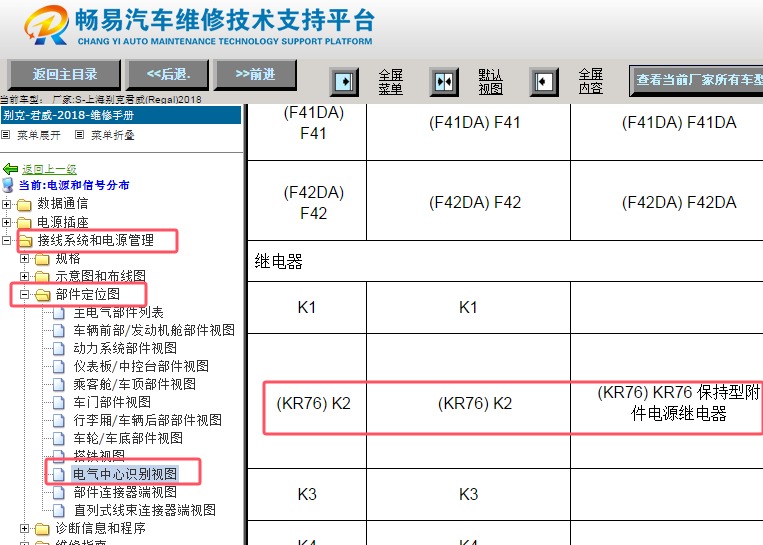
Task: Click the 车门部件视图 document icon
Action: pos(58,403)
